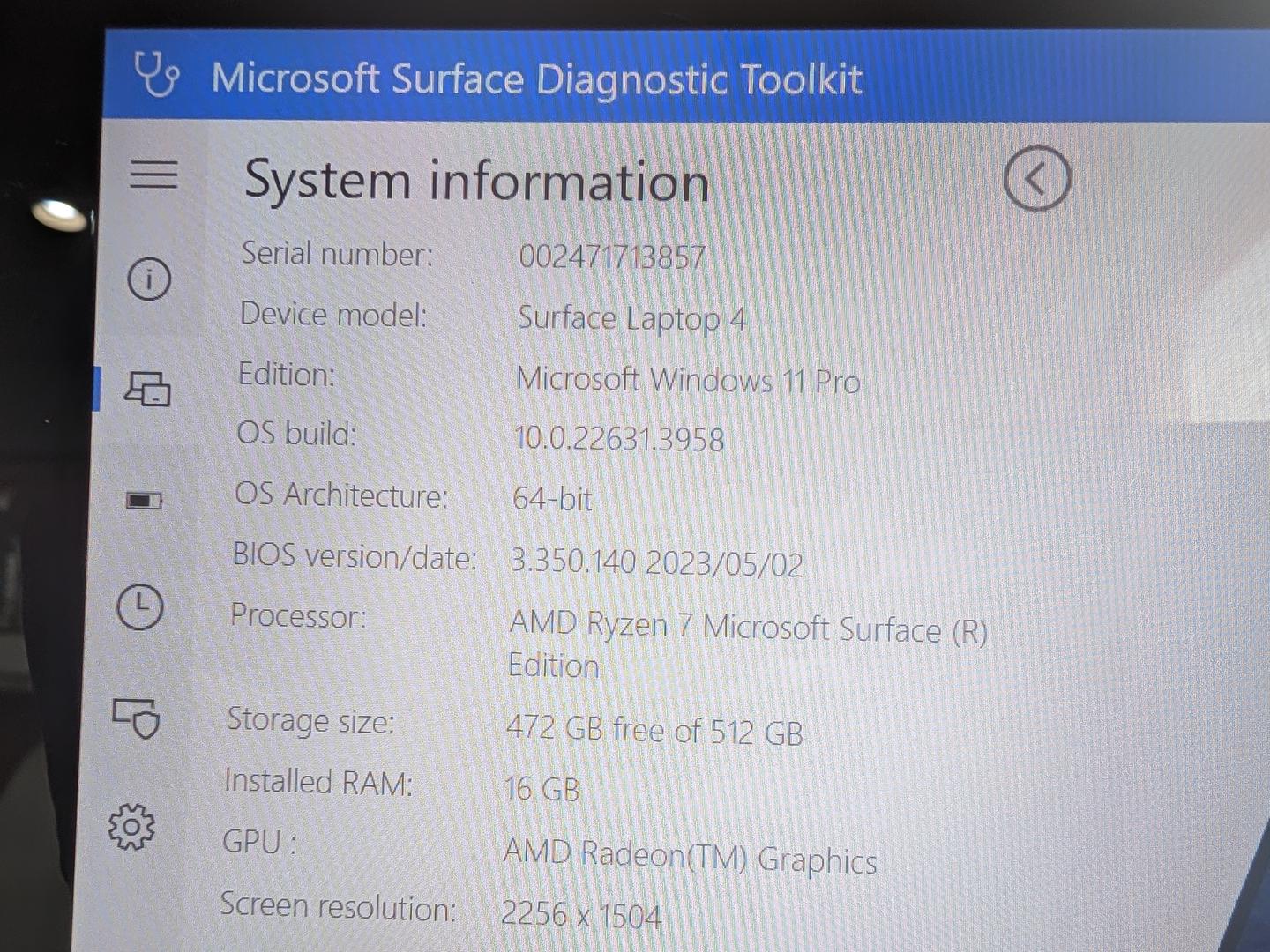This screenshot has width=1270, height=952.
Task: Select the System information device icon
Action: tap(147, 388)
